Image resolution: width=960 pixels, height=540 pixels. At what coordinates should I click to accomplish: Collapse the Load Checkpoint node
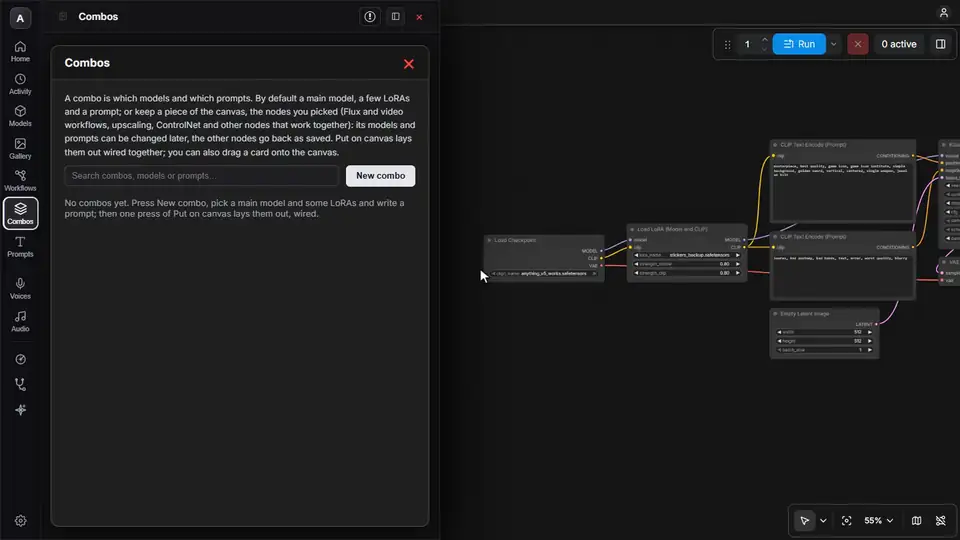[489, 241]
